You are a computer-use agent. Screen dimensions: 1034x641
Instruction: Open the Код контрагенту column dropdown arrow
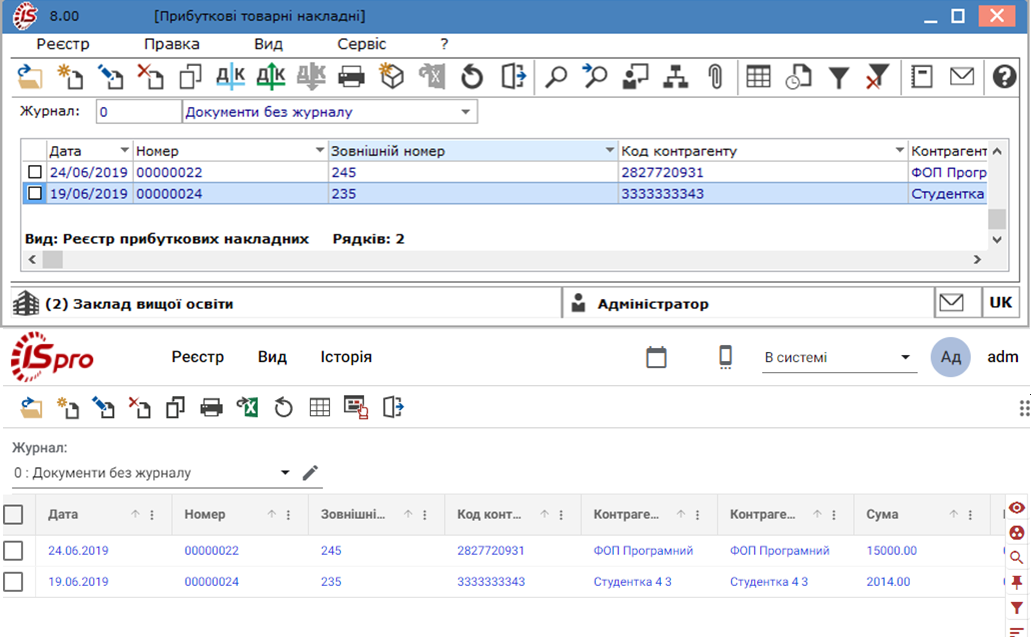tap(899, 150)
